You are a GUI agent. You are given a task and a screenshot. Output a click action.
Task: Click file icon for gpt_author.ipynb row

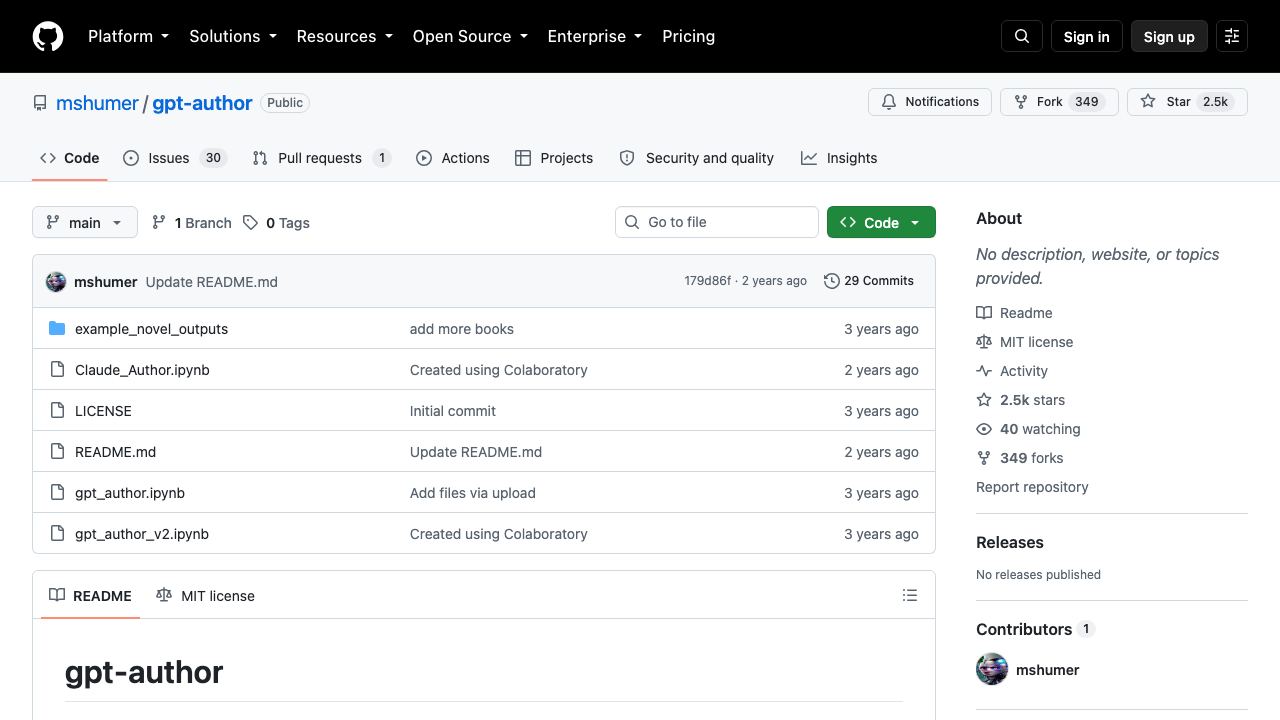click(57, 493)
